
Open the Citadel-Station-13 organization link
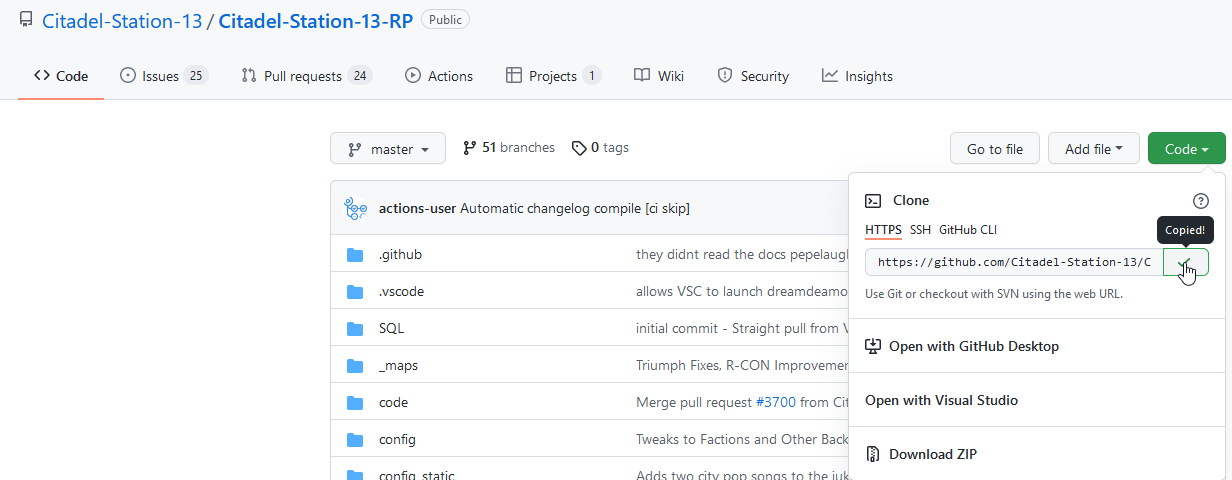click(x=121, y=20)
